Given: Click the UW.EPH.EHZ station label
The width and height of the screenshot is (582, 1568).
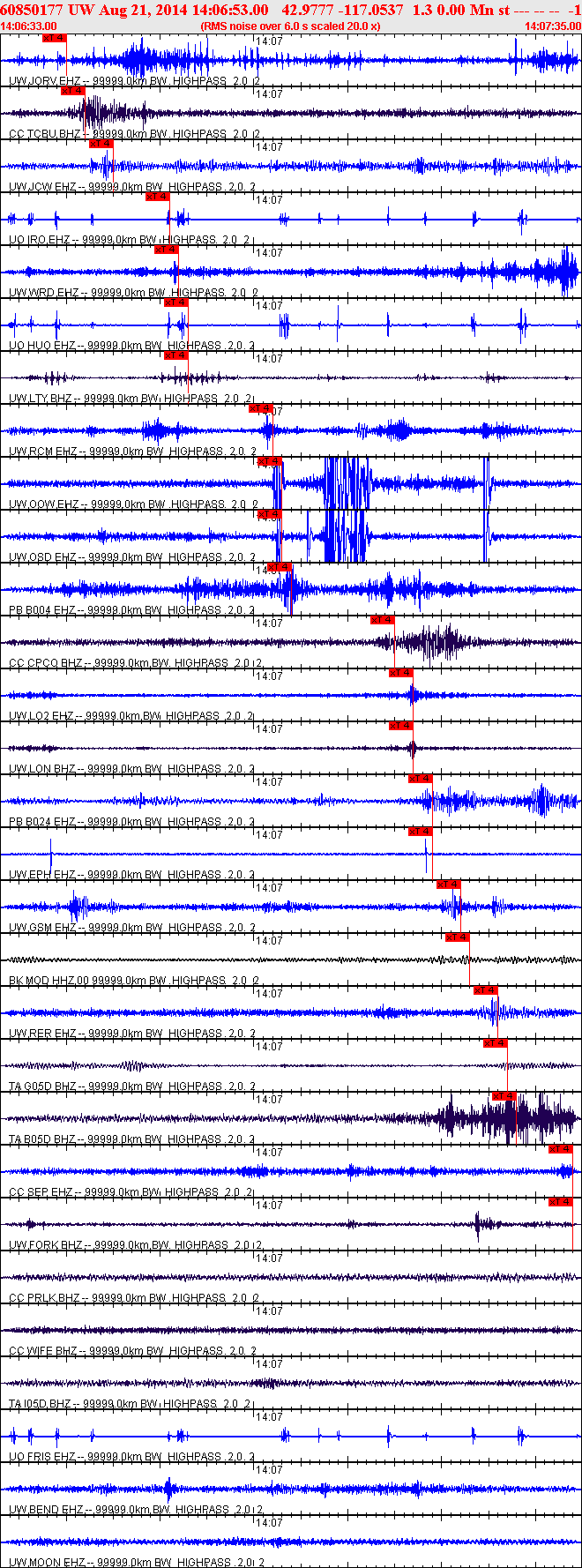Looking at the screenshot, I should (42, 875).
